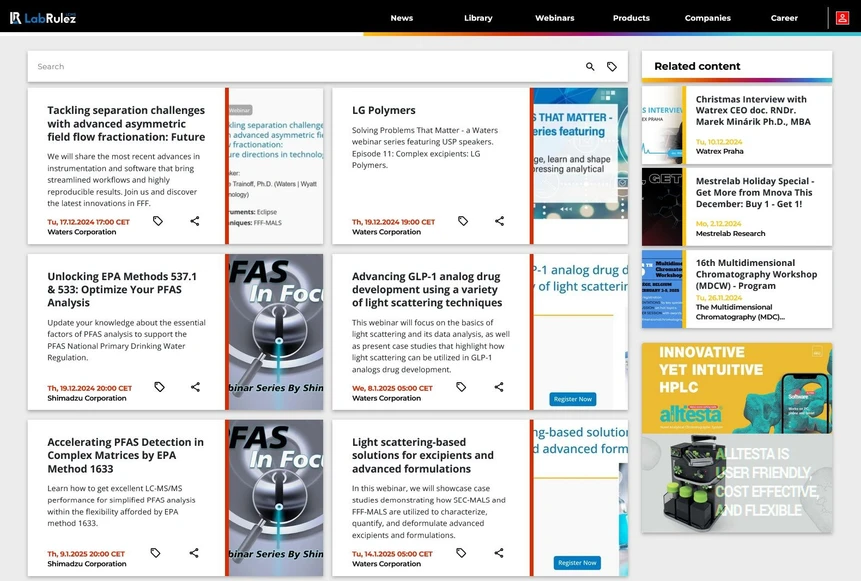Click 'Related content' heading
This screenshot has width=861, height=581.
[x=697, y=66]
